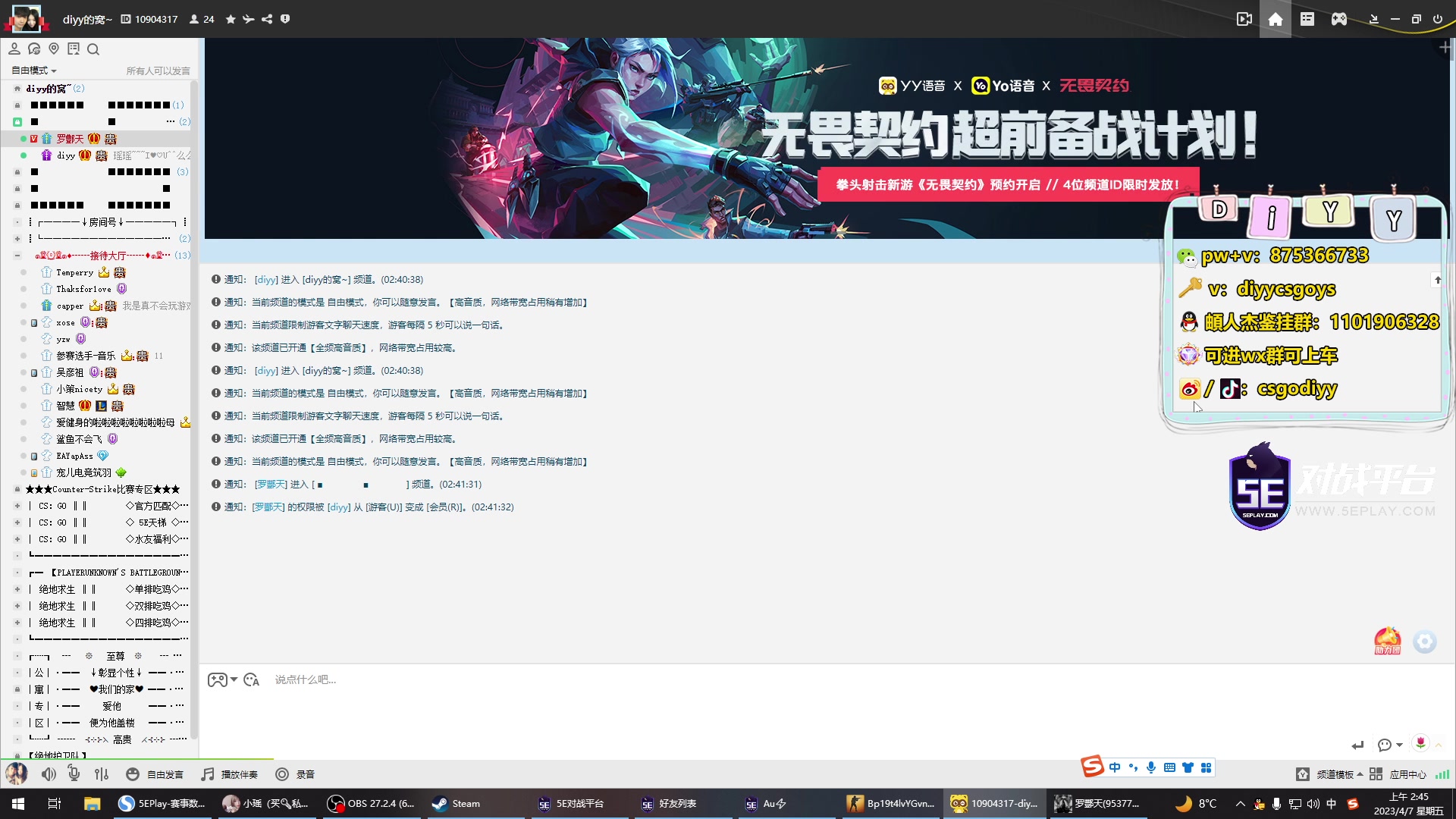Click the user avatar in bottom left

point(17,774)
